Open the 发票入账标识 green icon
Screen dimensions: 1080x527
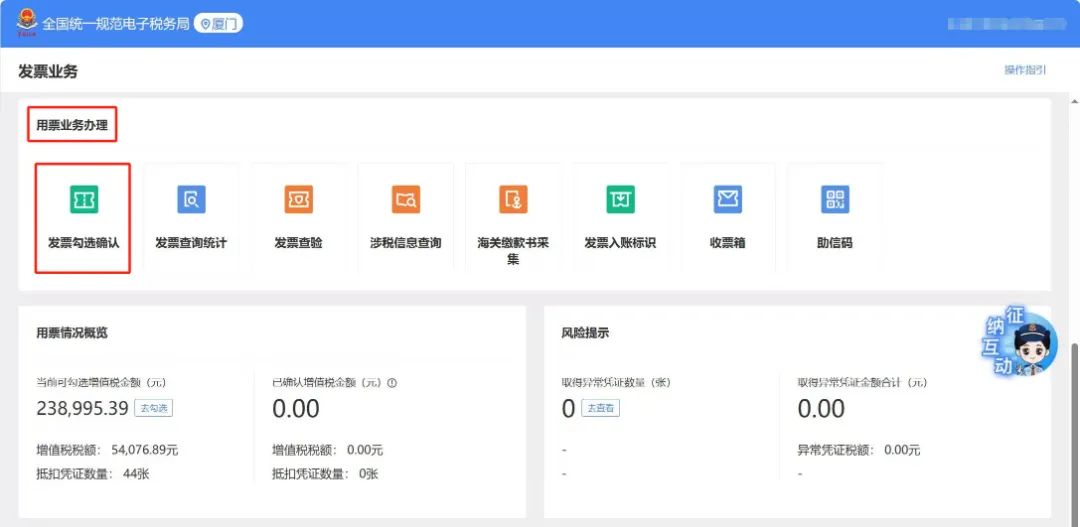(x=621, y=199)
